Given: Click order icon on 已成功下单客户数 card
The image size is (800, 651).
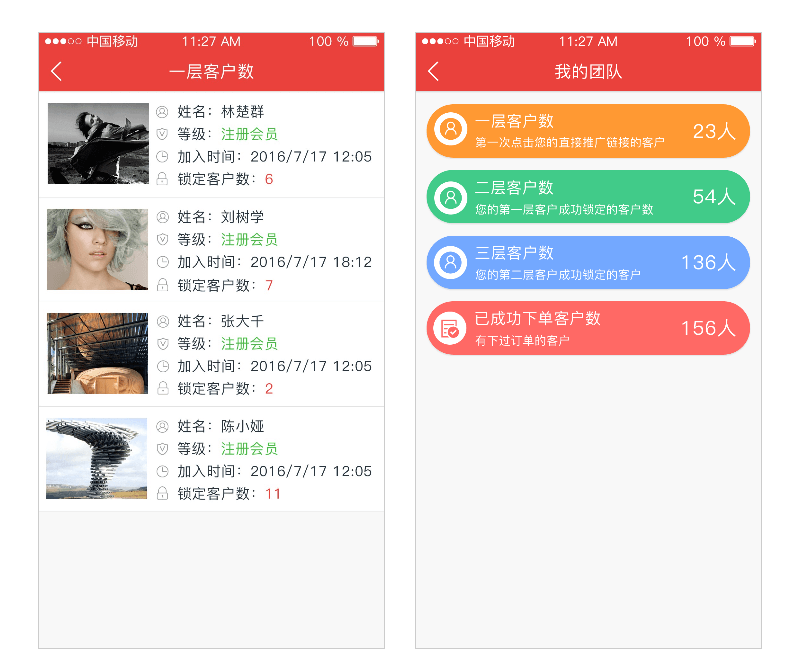Looking at the screenshot, I should 451,329.
